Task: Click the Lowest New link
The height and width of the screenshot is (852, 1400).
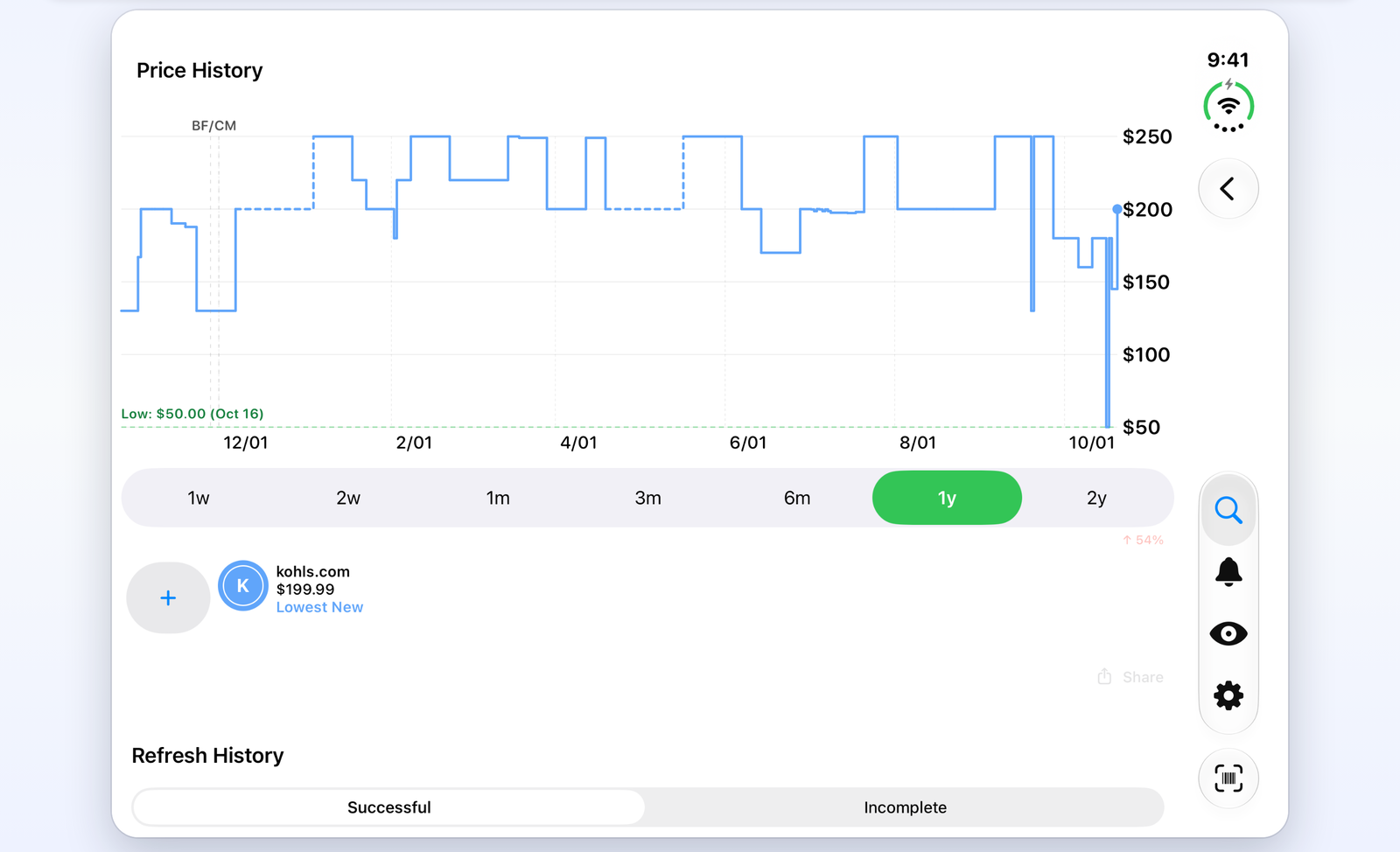Action: click(x=319, y=607)
